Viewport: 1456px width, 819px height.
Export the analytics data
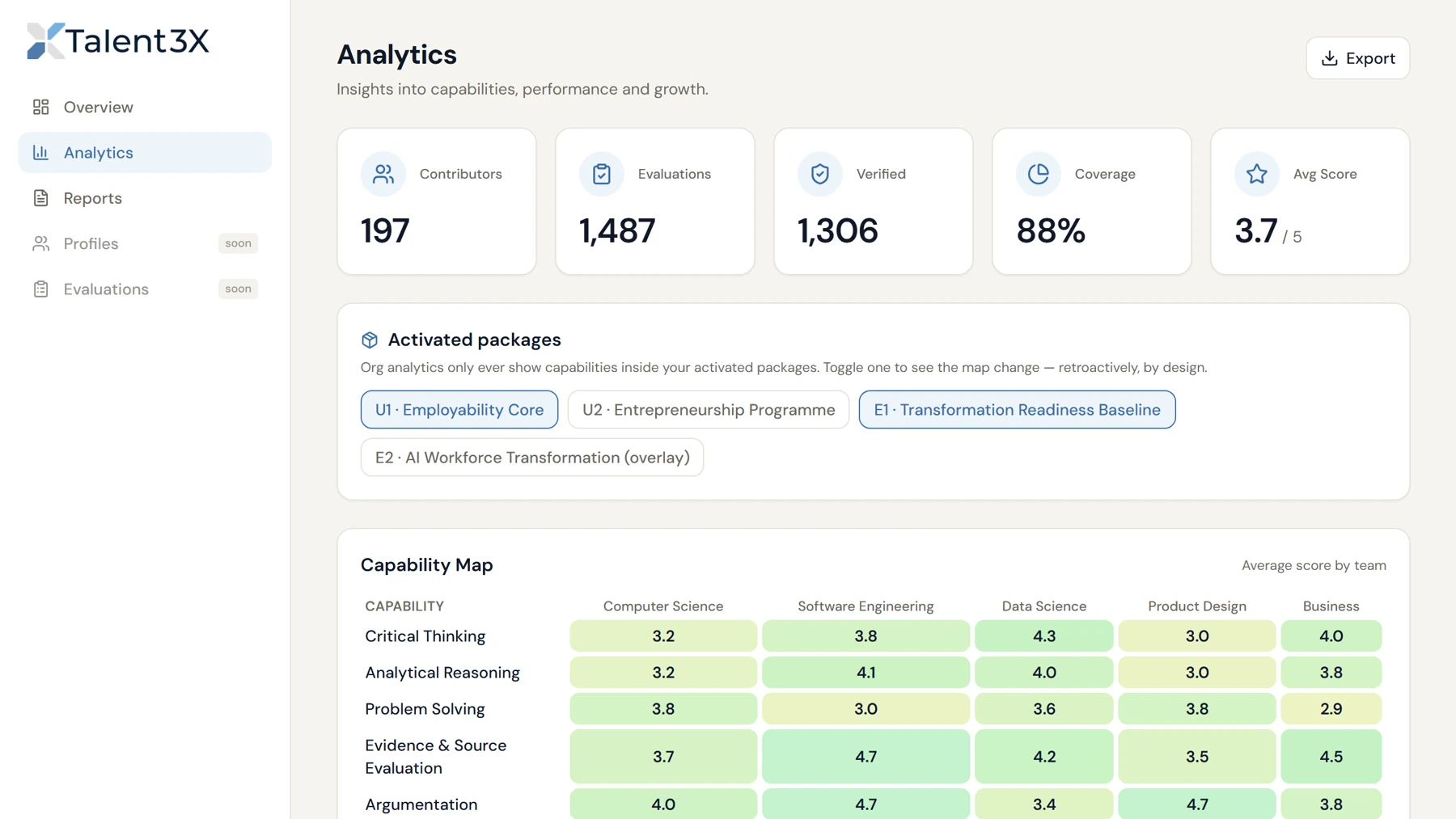[1358, 58]
